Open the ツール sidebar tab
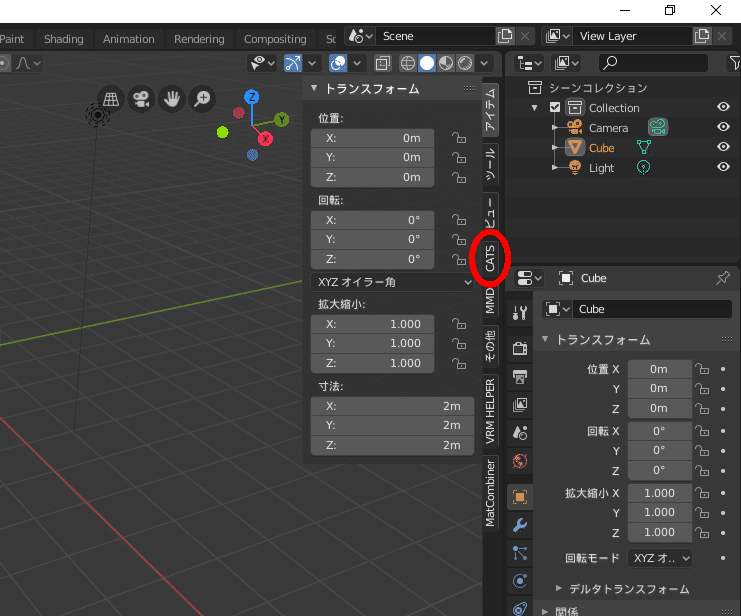The image size is (741, 616). [490, 163]
